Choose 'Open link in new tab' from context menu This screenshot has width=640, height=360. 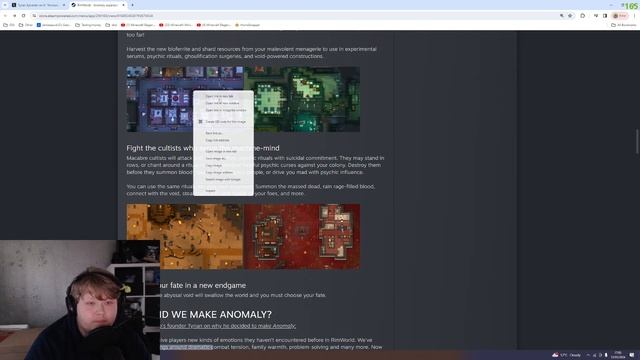pyautogui.click(x=223, y=96)
